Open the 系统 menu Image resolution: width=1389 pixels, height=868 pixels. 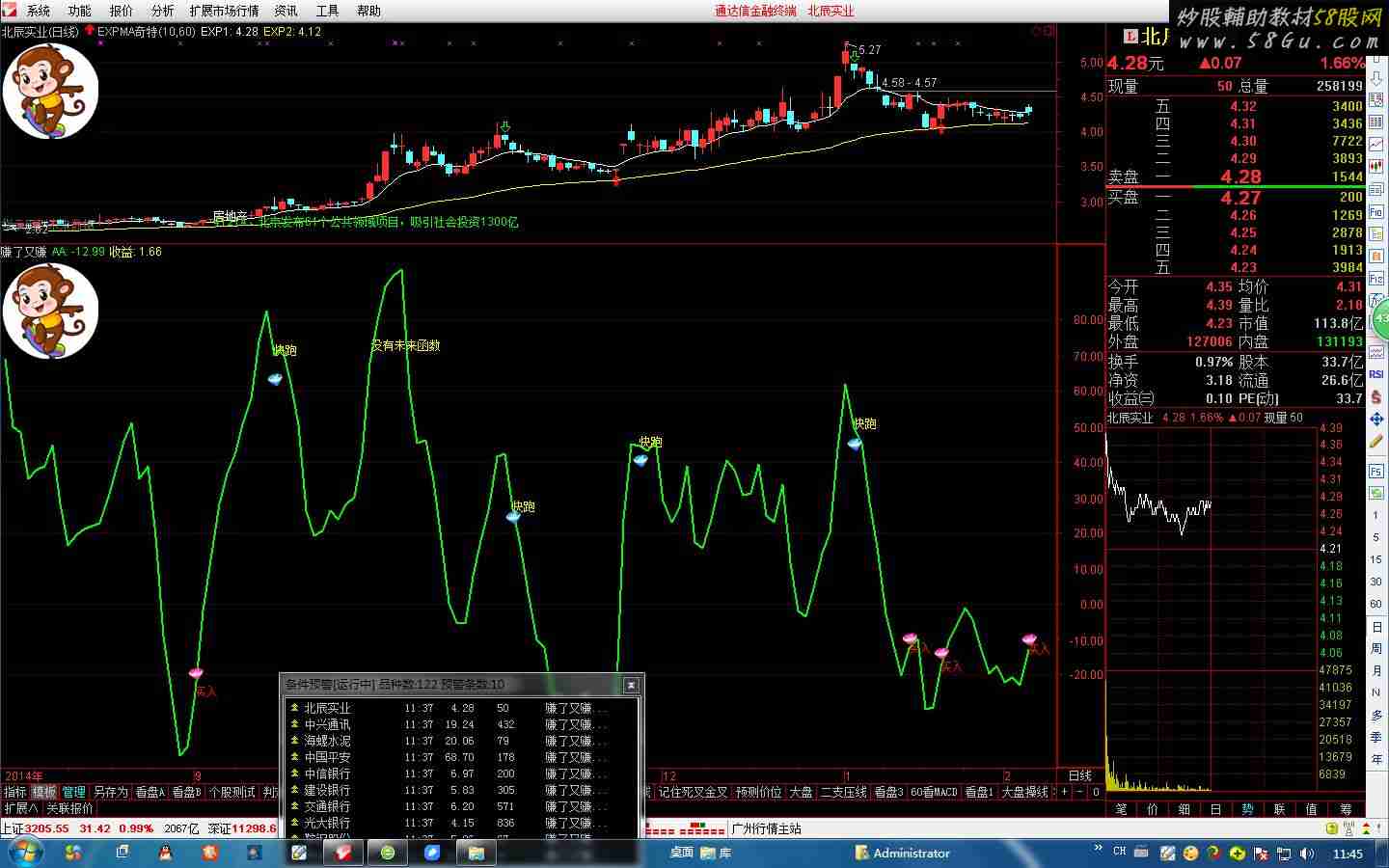pos(39,11)
